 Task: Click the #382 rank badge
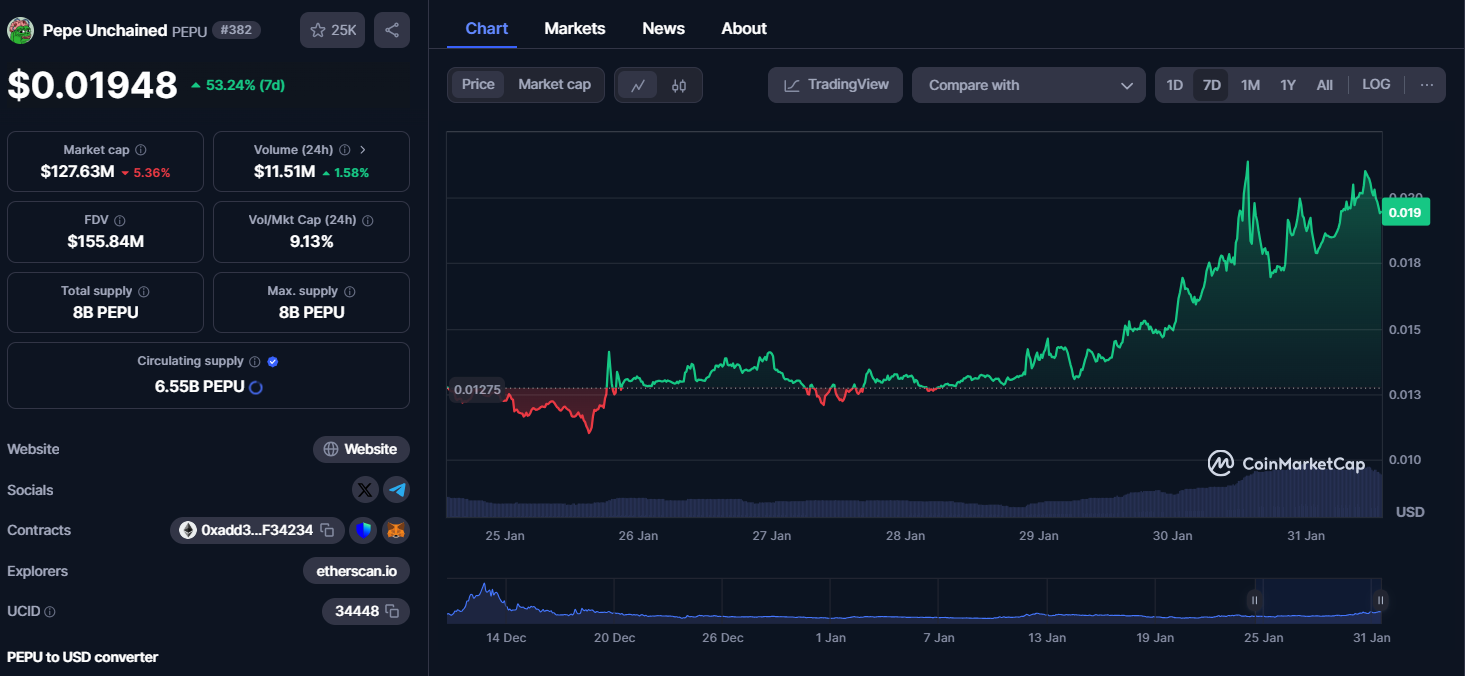pos(236,30)
